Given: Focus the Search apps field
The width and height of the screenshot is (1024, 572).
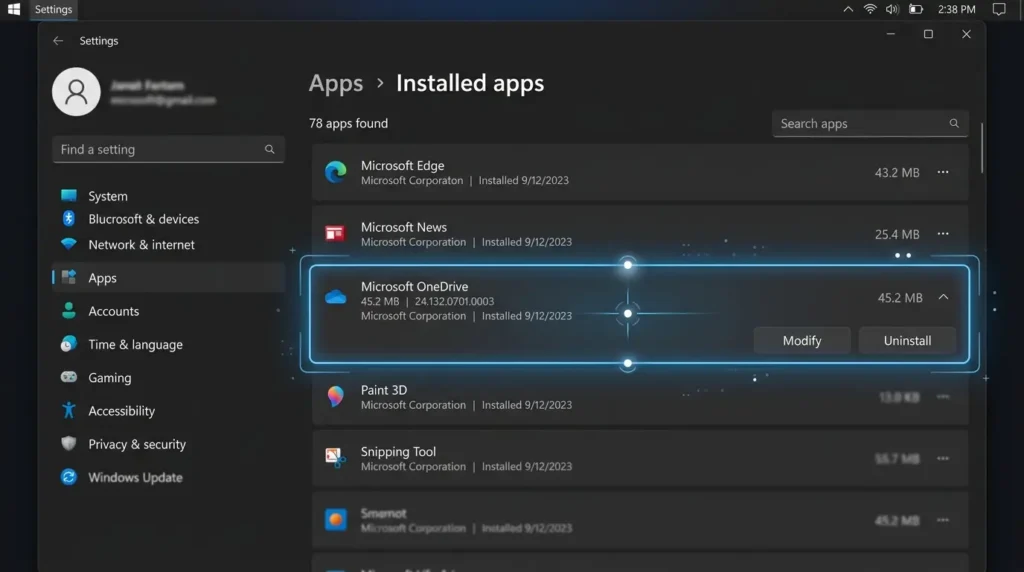Looking at the screenshot, I should [870, 123].
